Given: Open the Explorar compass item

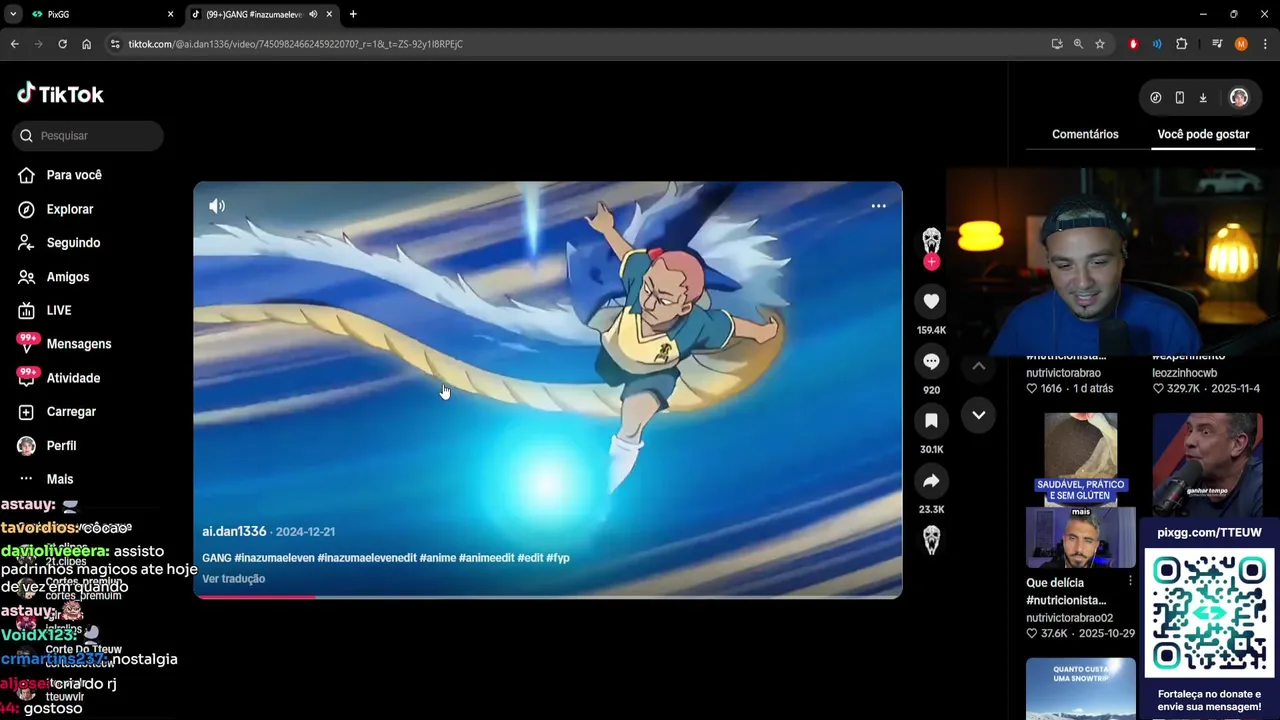Looking at the screenshot, I should coord(56,209).
